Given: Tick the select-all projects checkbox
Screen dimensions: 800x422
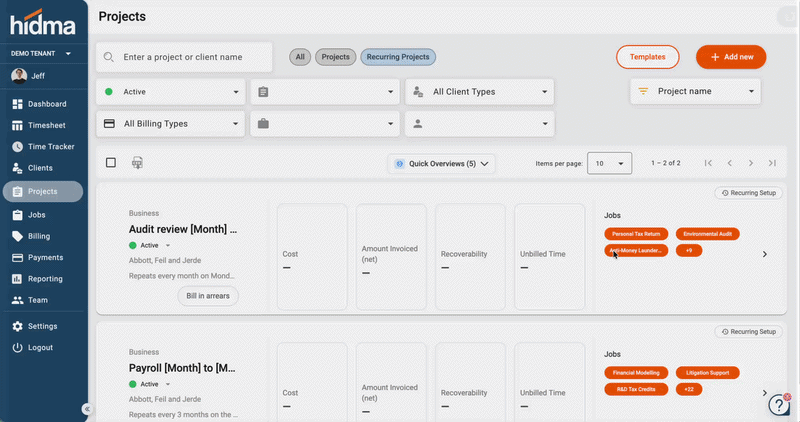Looking at the screenshot, I should click(x=111, y=163).
